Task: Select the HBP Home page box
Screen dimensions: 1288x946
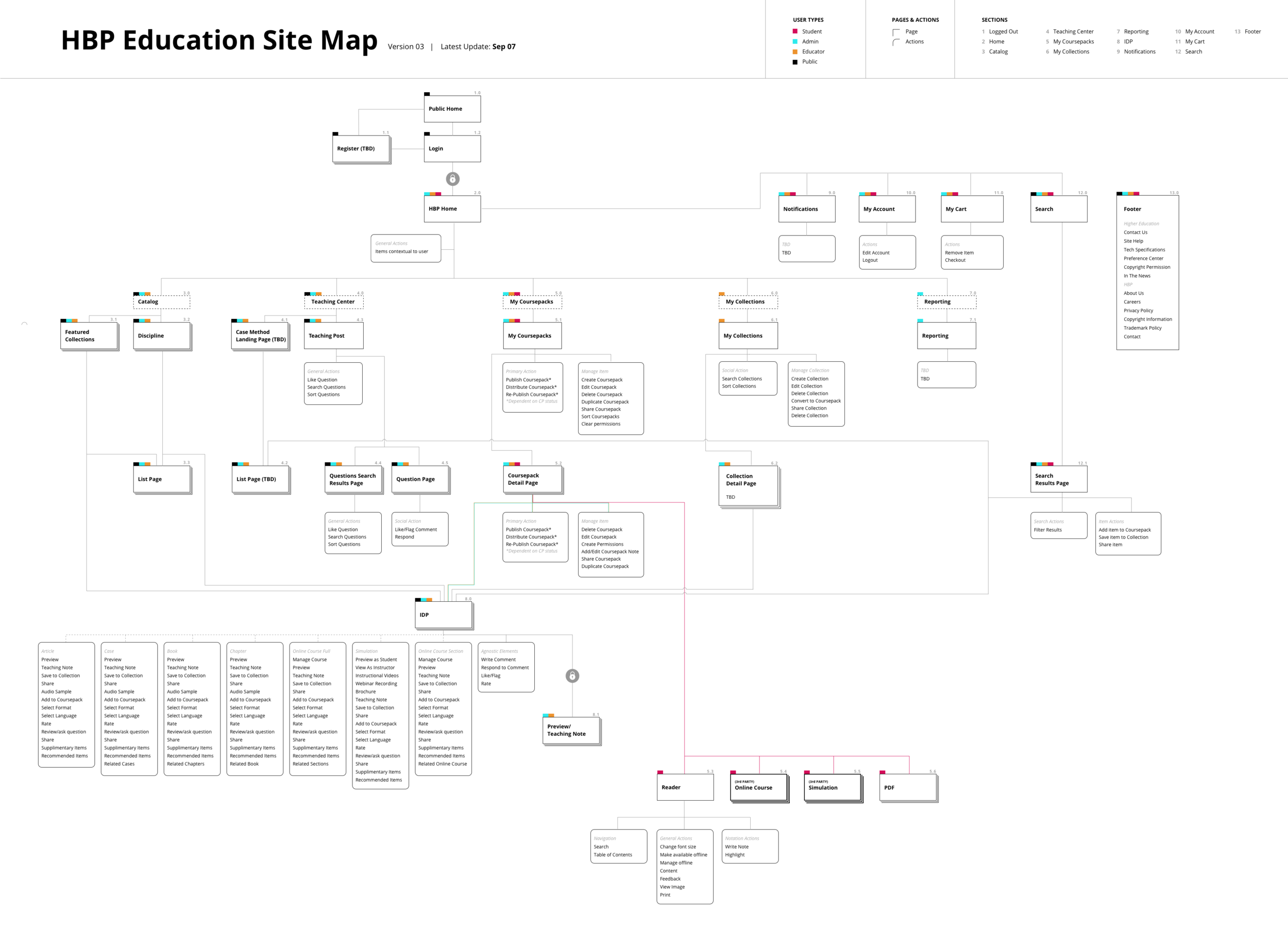Action: tap(452, 209)
